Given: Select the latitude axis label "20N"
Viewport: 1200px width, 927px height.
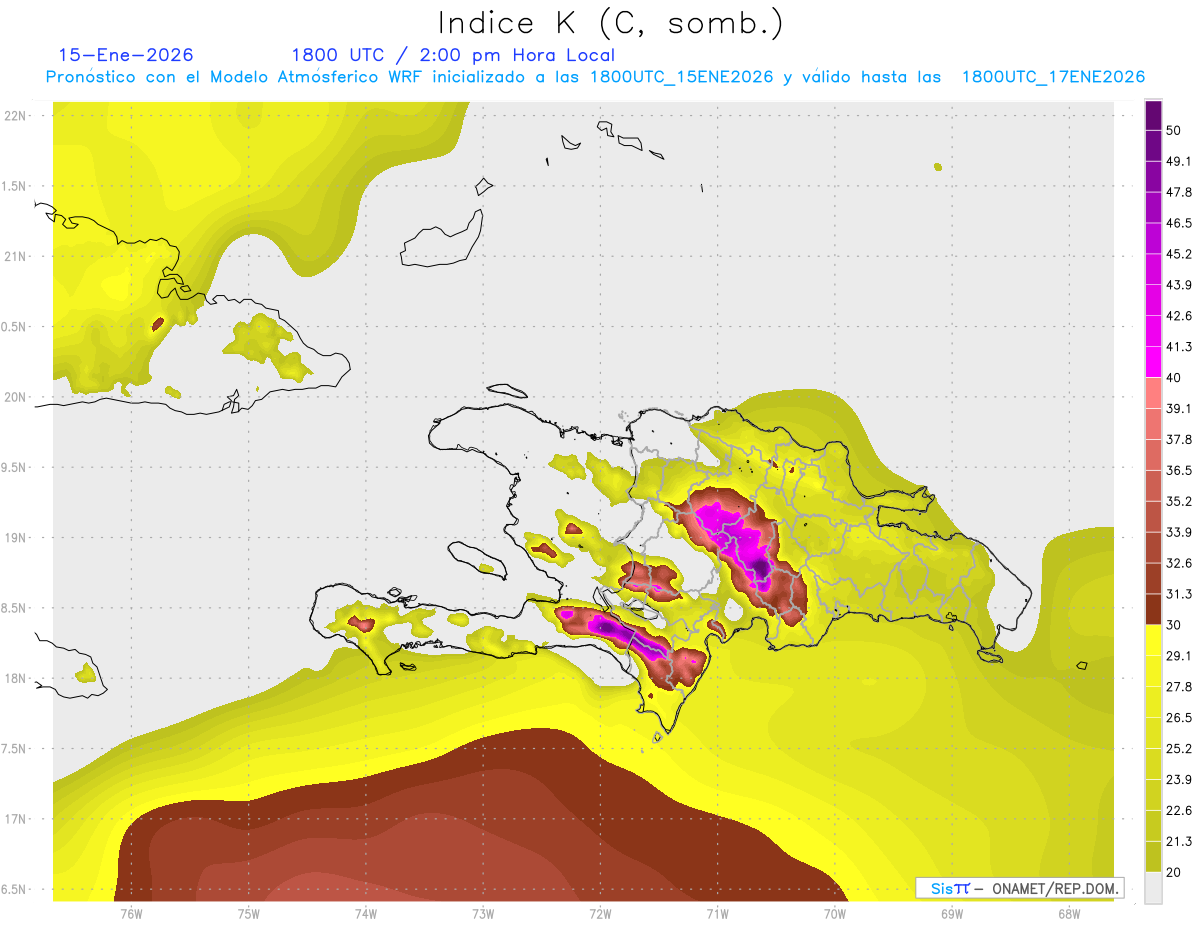Looking at the screenshot, I should (x=15, y=397).
